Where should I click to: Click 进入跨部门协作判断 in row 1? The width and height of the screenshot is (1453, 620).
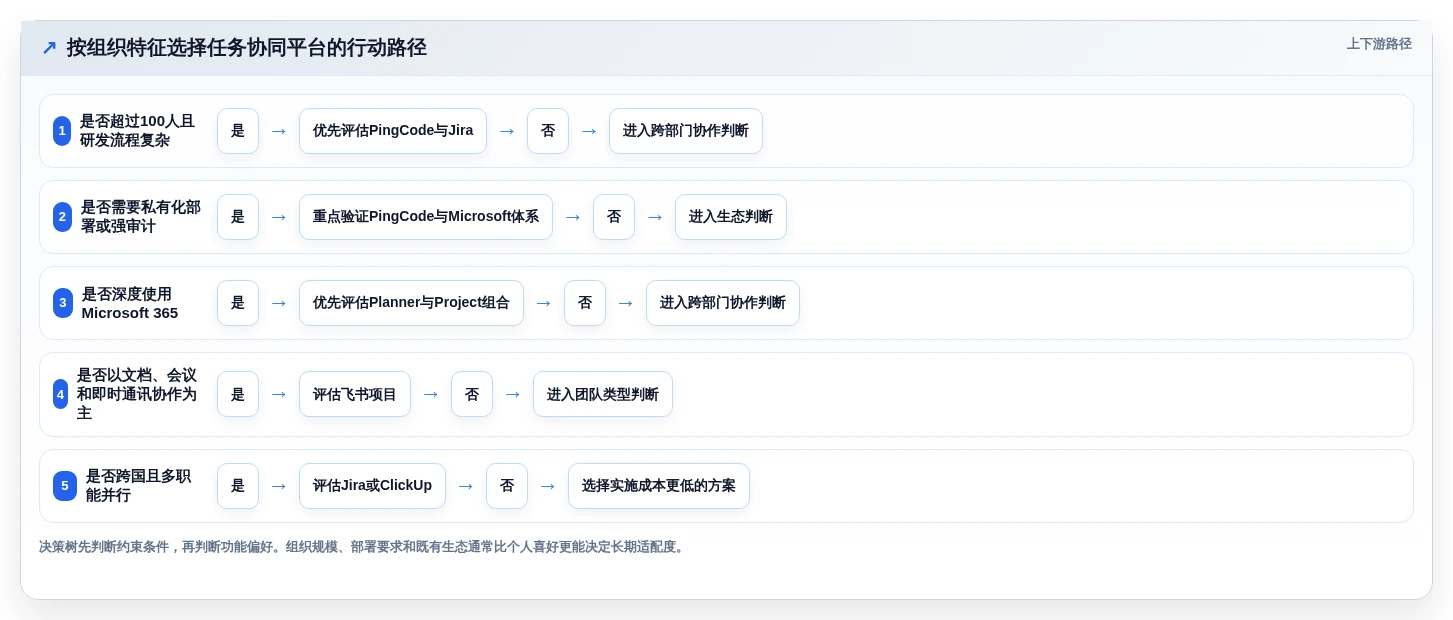pos(686,131)
